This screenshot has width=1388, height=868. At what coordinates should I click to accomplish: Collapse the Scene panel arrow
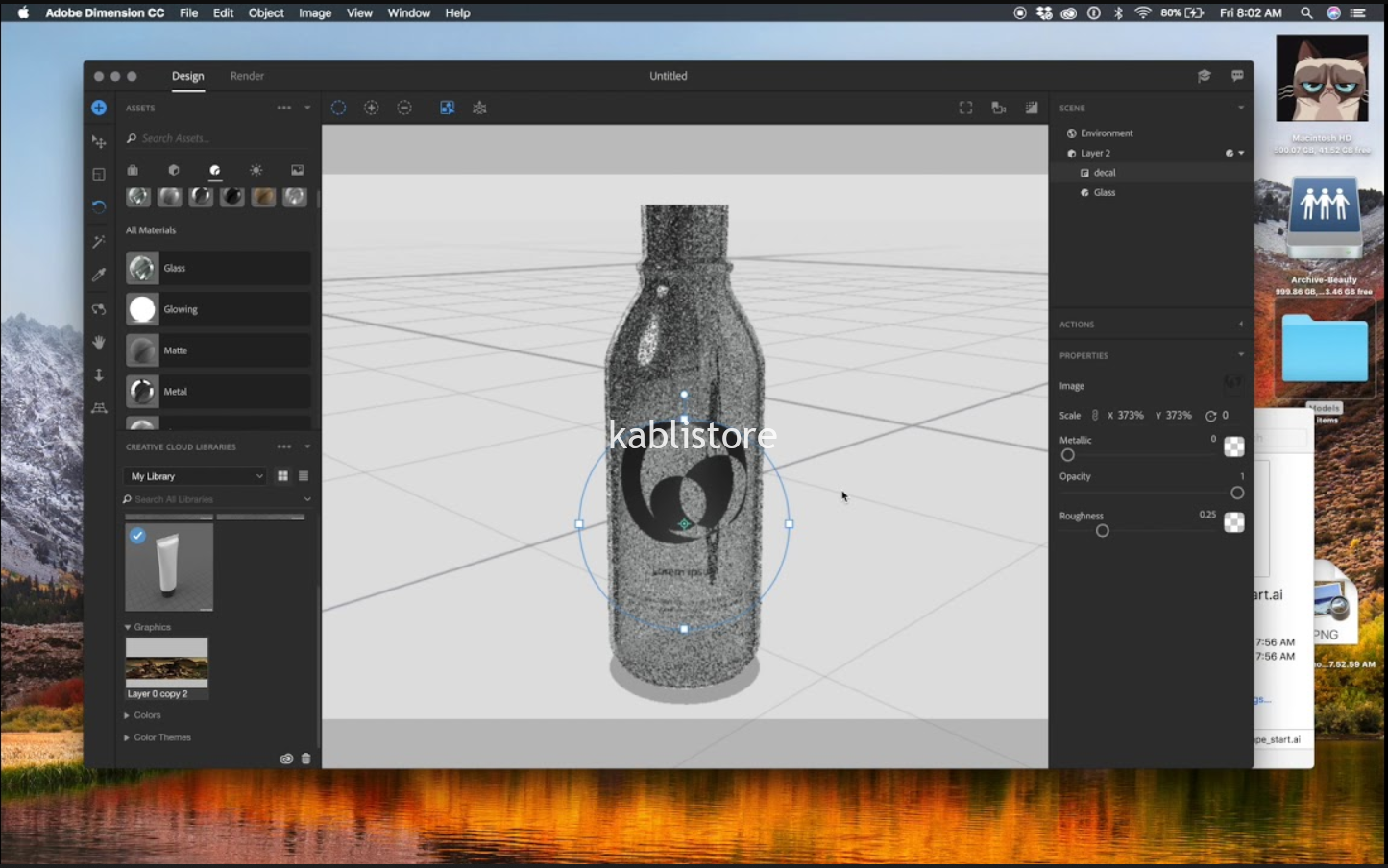[x=1241, y=108]
